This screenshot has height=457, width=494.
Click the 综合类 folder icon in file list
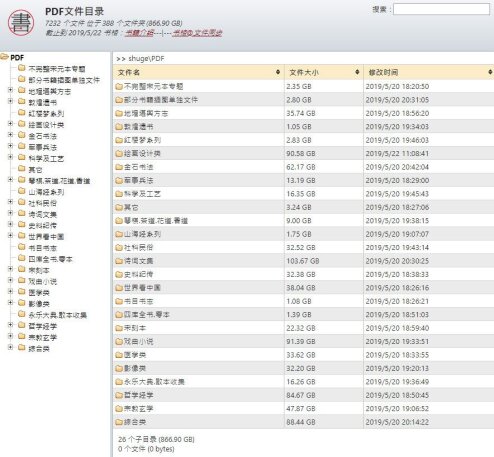click(x=119, y=422)
